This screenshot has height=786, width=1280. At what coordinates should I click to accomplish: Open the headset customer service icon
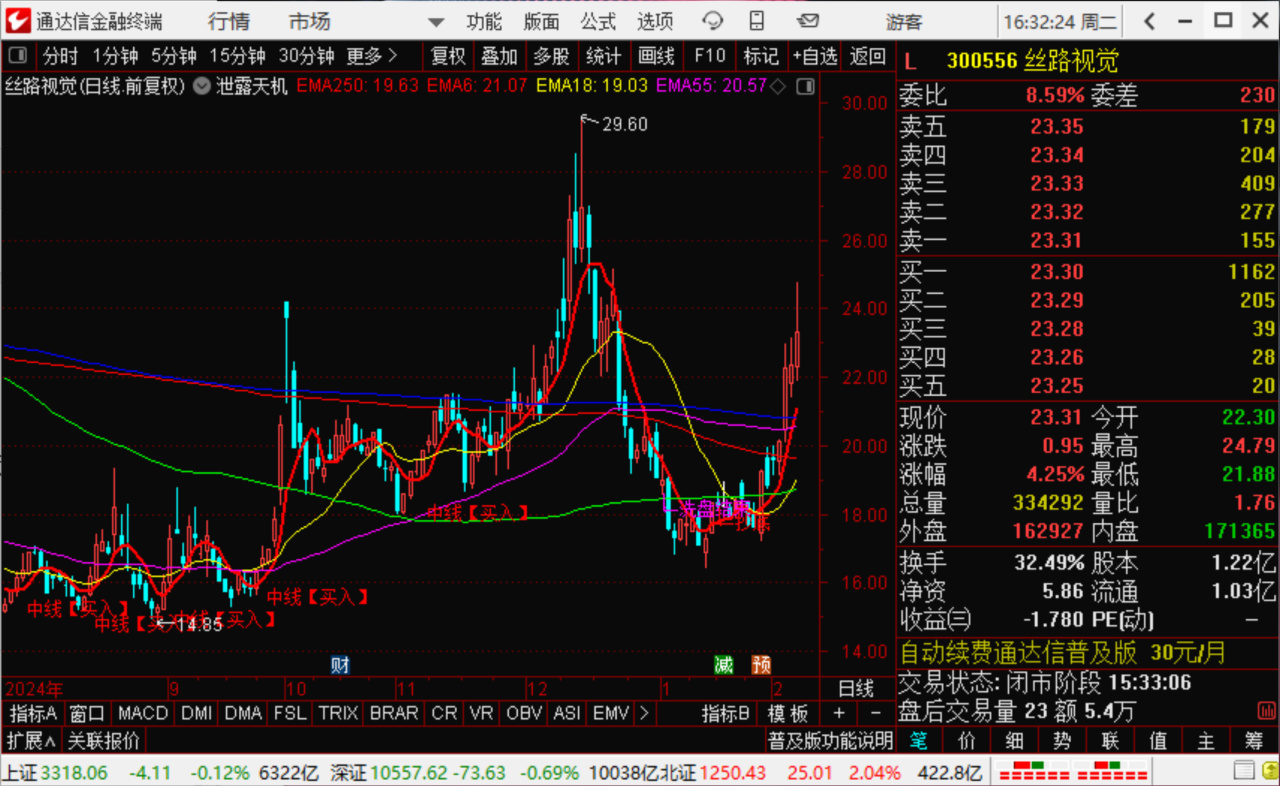click(x=713, y=21)
